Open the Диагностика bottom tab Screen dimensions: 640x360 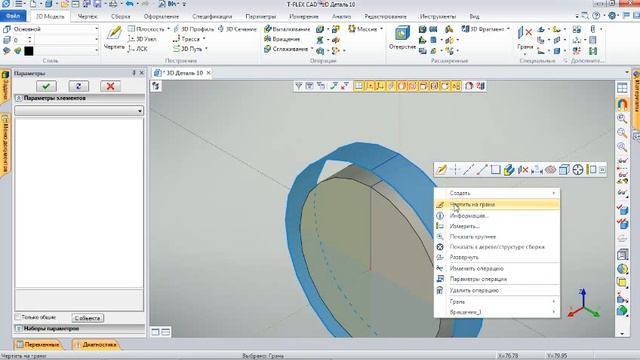point(96,344)
